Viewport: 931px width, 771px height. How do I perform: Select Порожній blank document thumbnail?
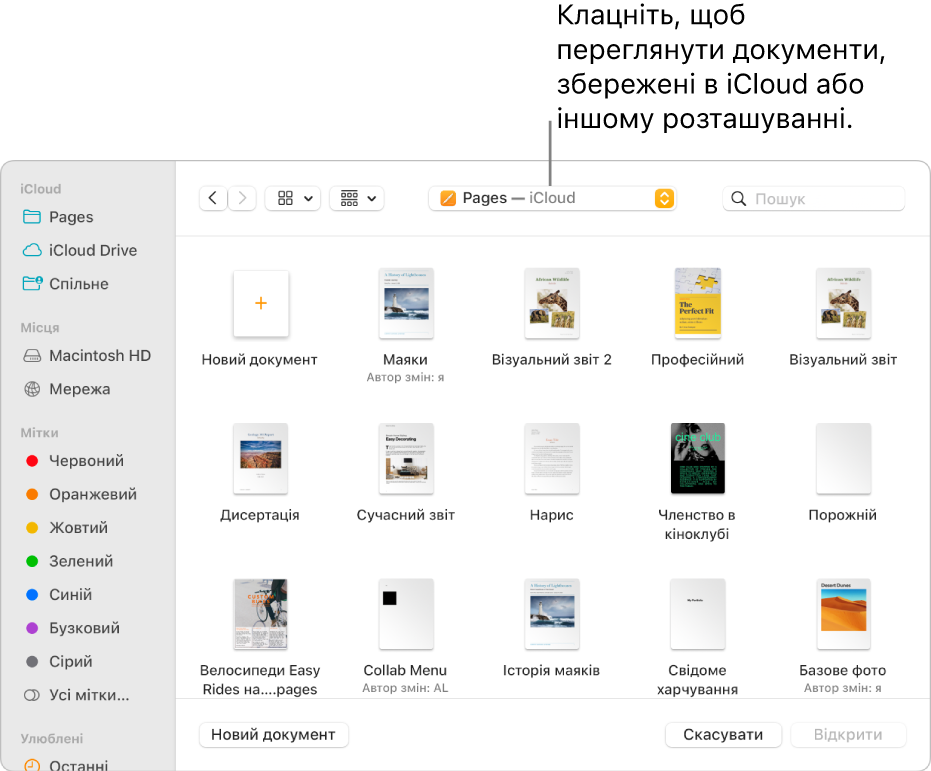(x=843, y=458)
